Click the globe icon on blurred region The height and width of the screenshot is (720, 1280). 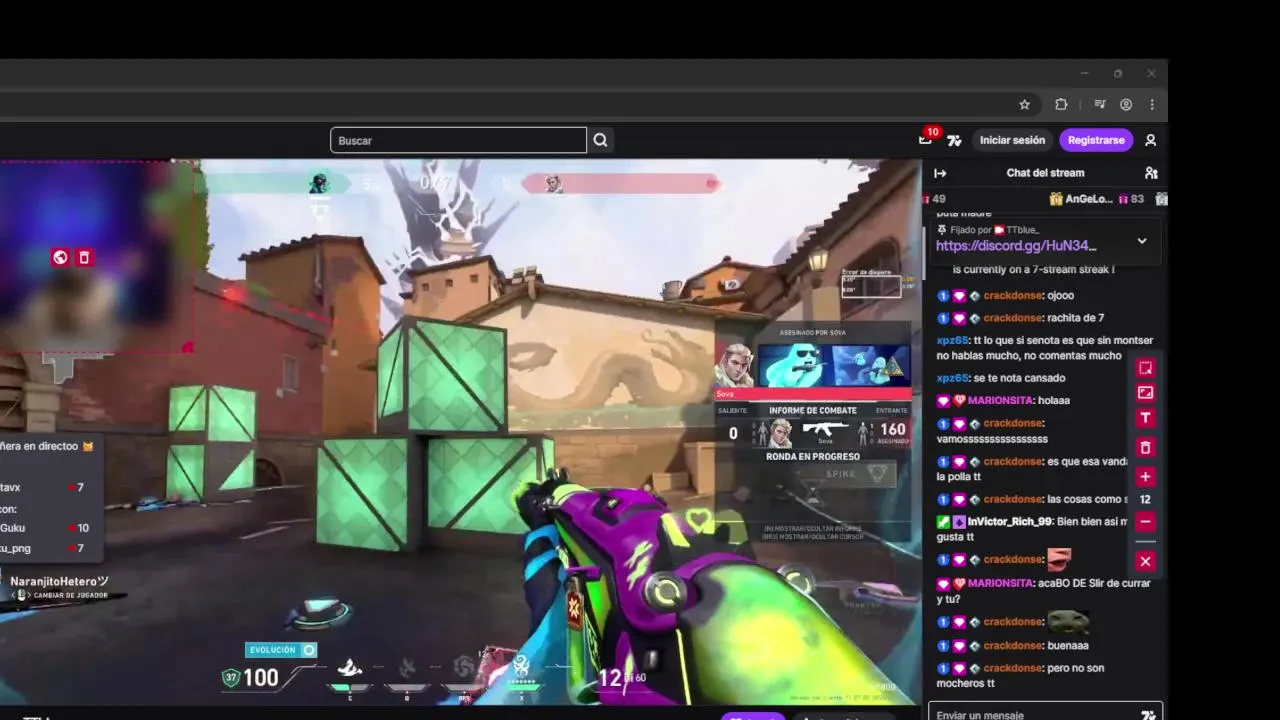click(x=60, y=258)
